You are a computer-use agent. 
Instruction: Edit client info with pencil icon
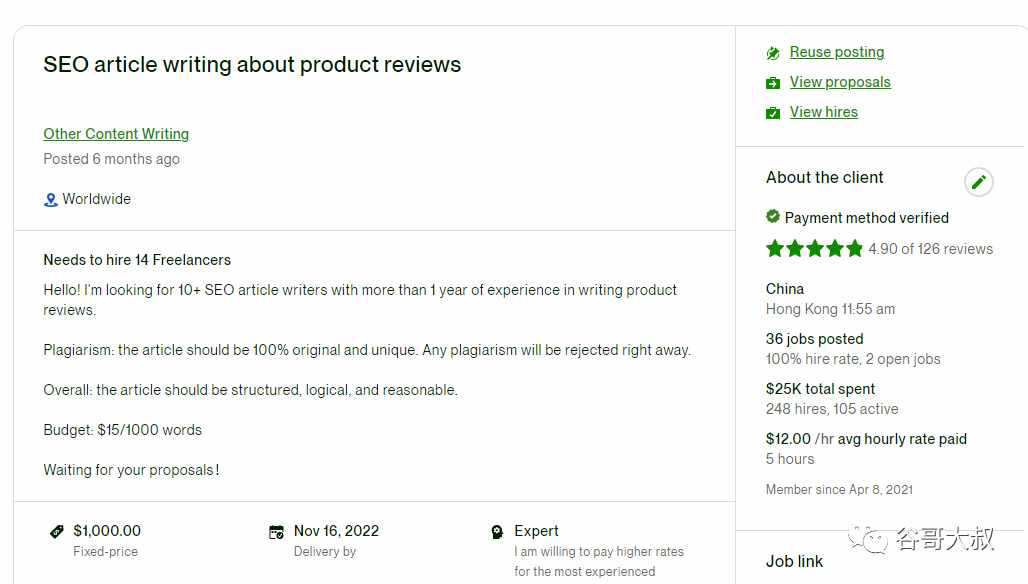coord(978,182)
